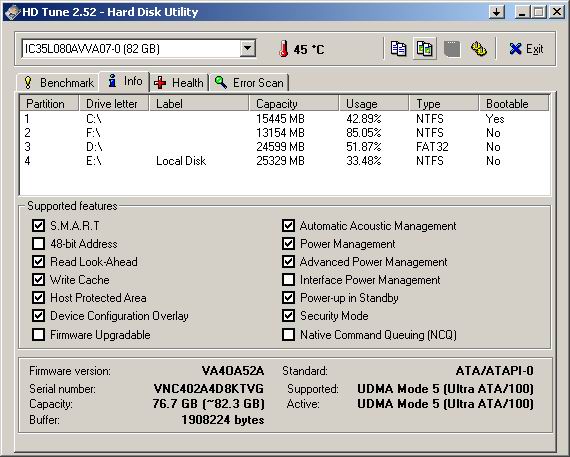This screenshot has height=457, width=570.
Task: Open the drive selection dropdown
Action: [x=248, y=48]
